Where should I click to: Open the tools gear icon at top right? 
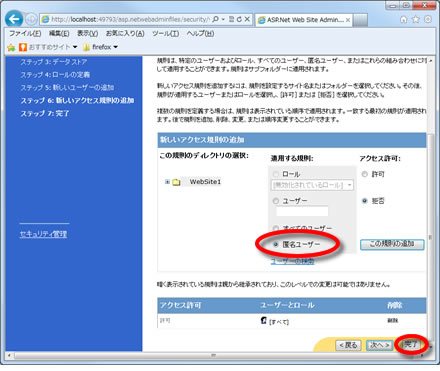[x=428, y=19]
